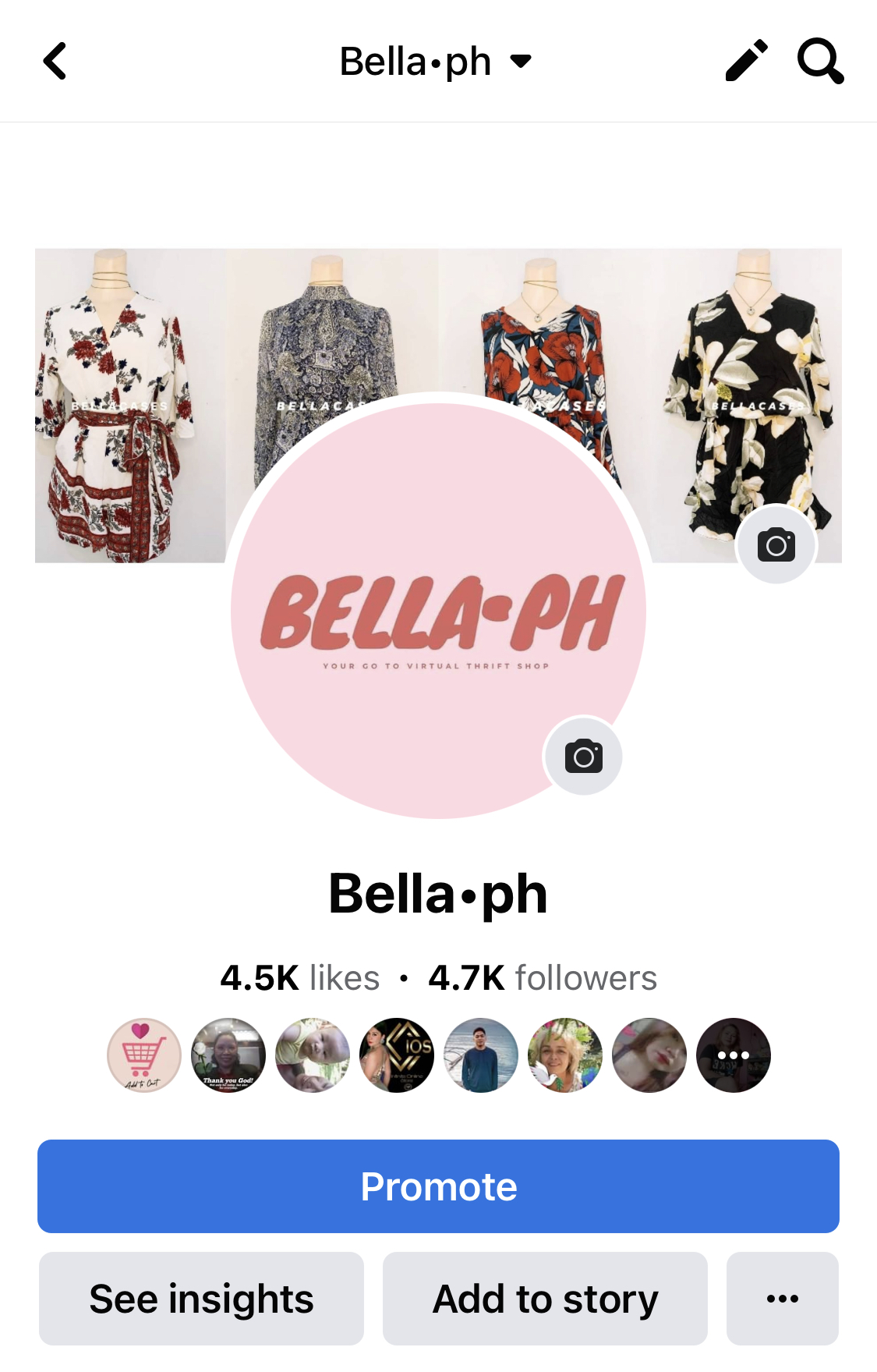View the 4.5K likes count
Viewport: 877px width, 1372px height.
(299, 978)
